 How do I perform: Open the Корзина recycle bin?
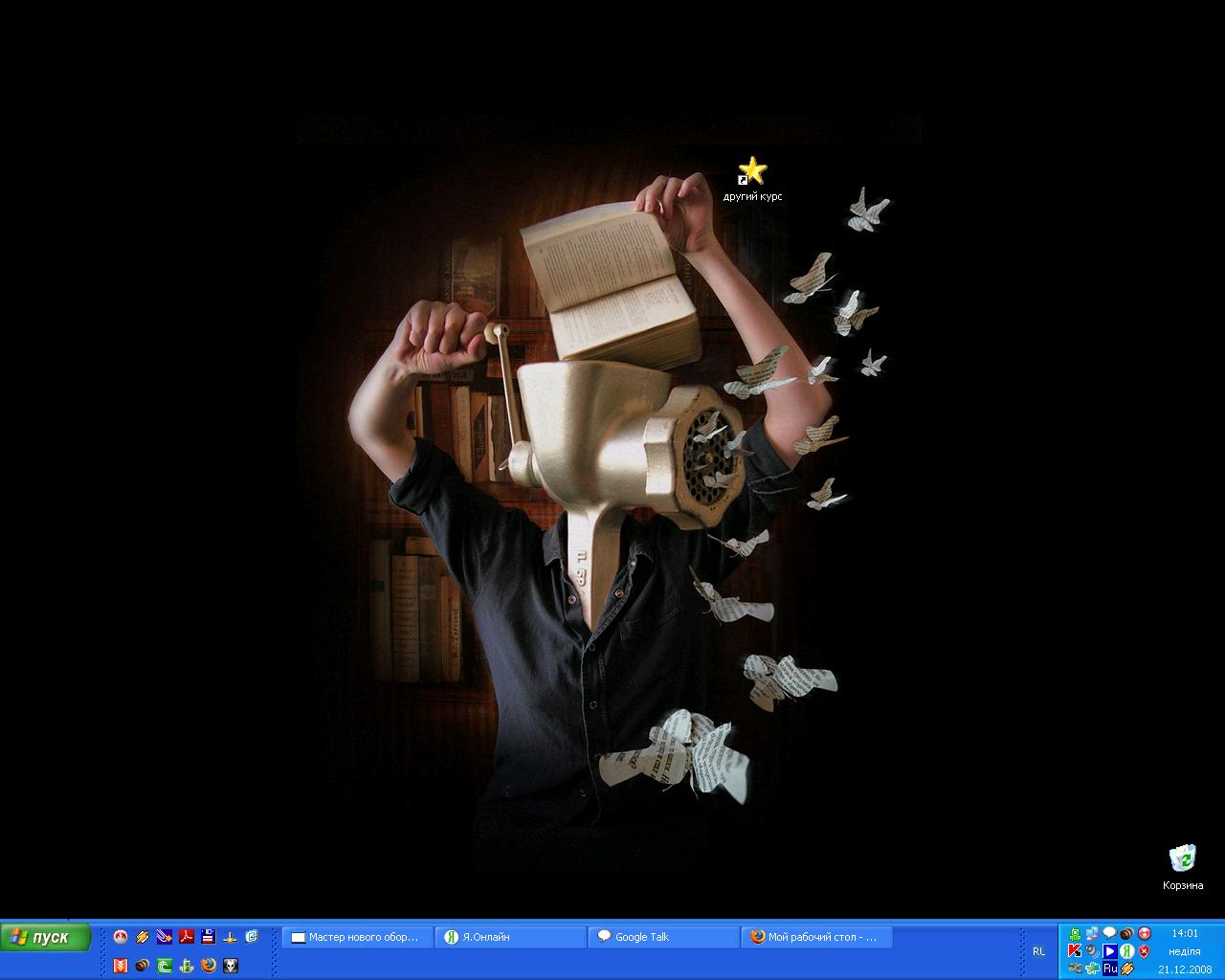point(1183,859)
